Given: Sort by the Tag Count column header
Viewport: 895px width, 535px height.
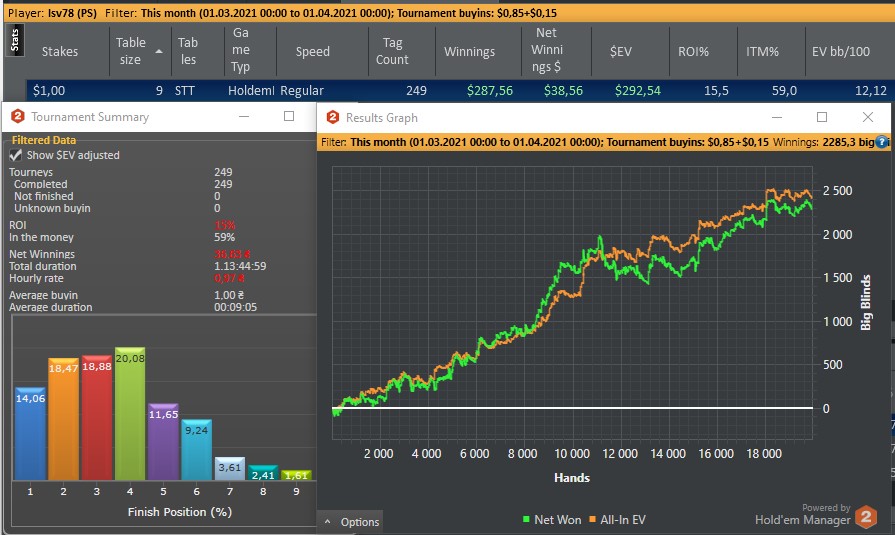Looking at the screenshot, I should pos(392,51).
